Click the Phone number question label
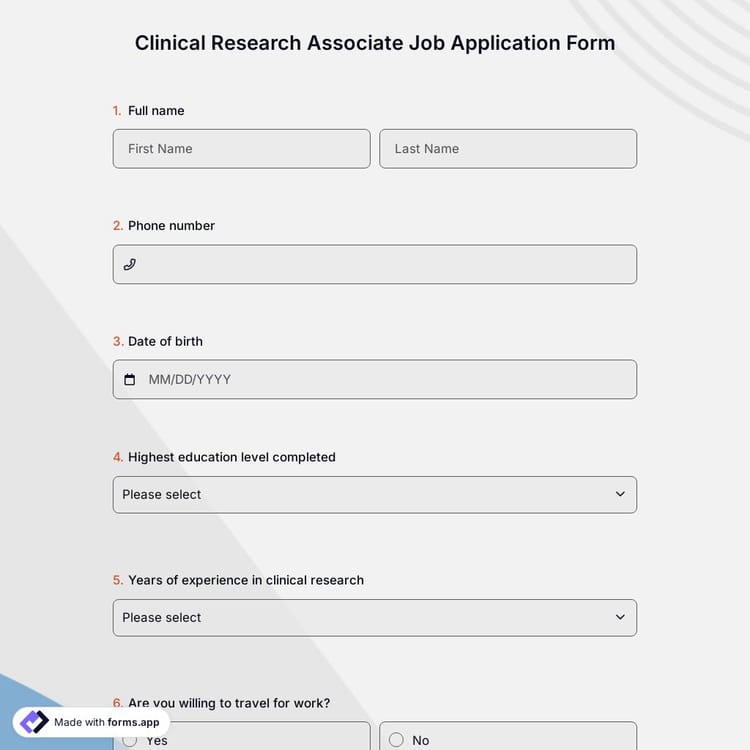 pyautogui.click(x=171, y=226)
